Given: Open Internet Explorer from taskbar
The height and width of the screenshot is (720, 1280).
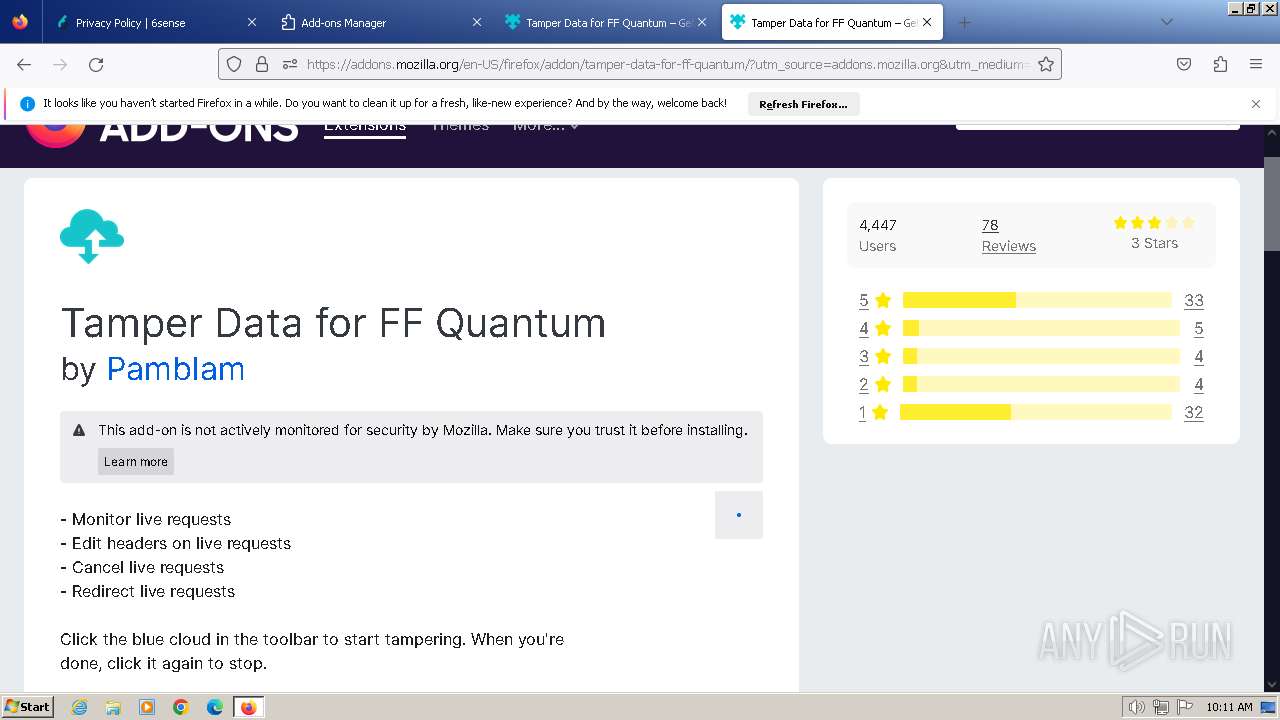Looking at the screenshot, I should point(79,707).
